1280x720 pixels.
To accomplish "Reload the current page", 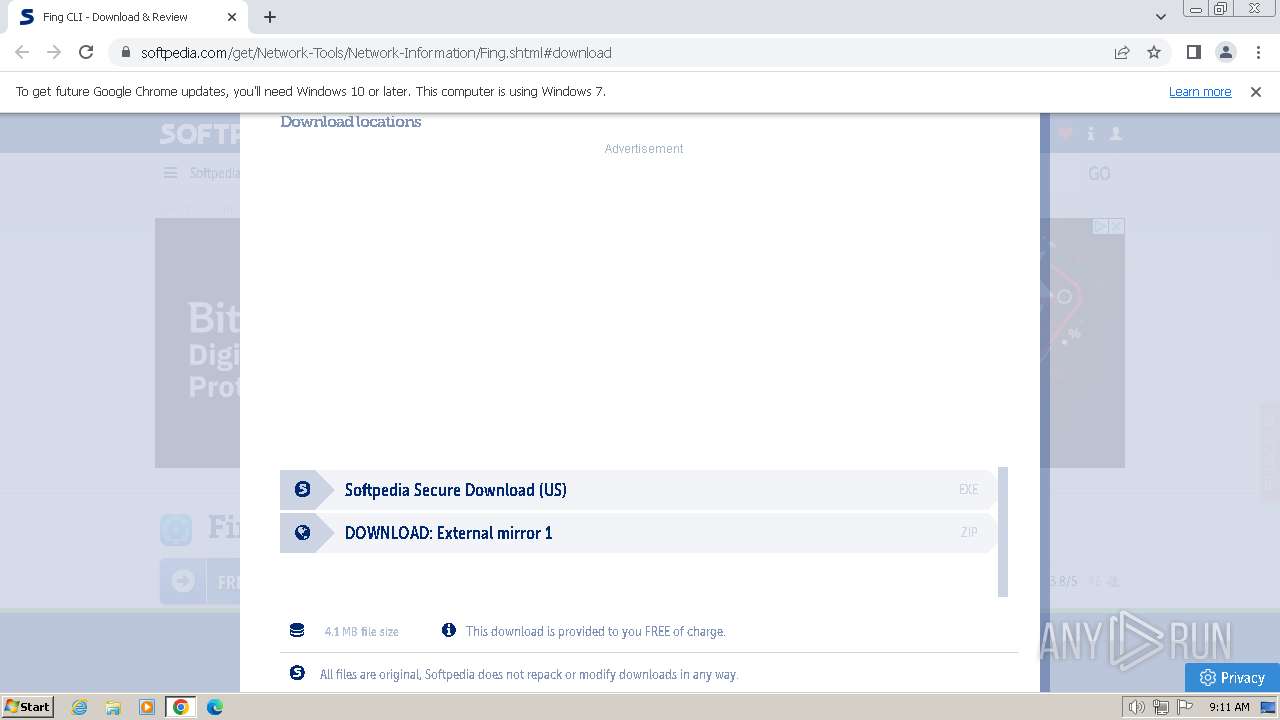I will pos(86,52).
